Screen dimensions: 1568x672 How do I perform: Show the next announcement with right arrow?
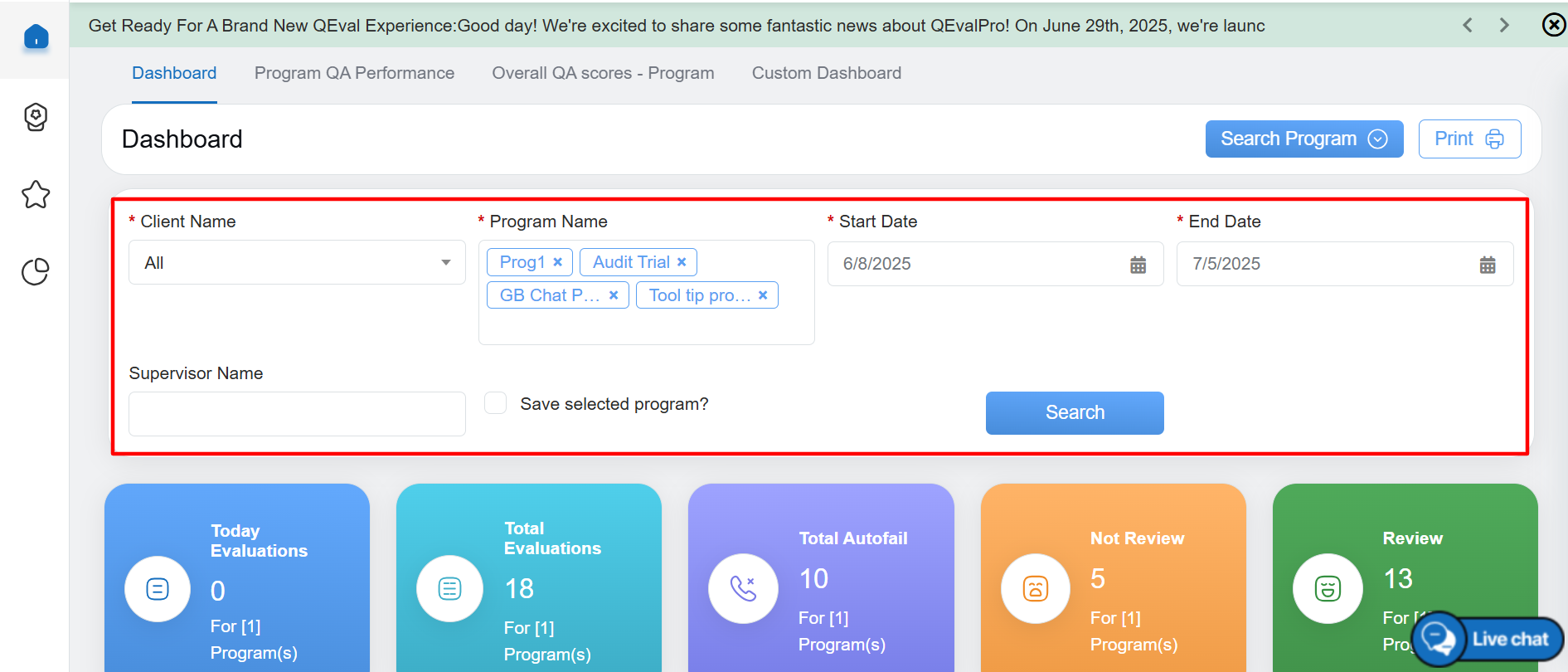pyautogui.click(x=1503, y=25)
